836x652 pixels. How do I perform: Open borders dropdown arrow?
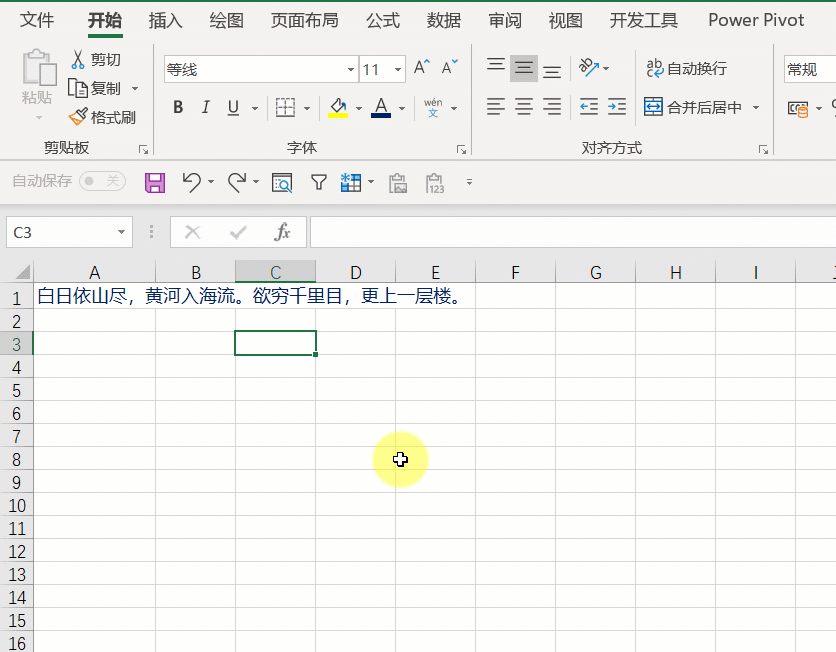[307, 108]
